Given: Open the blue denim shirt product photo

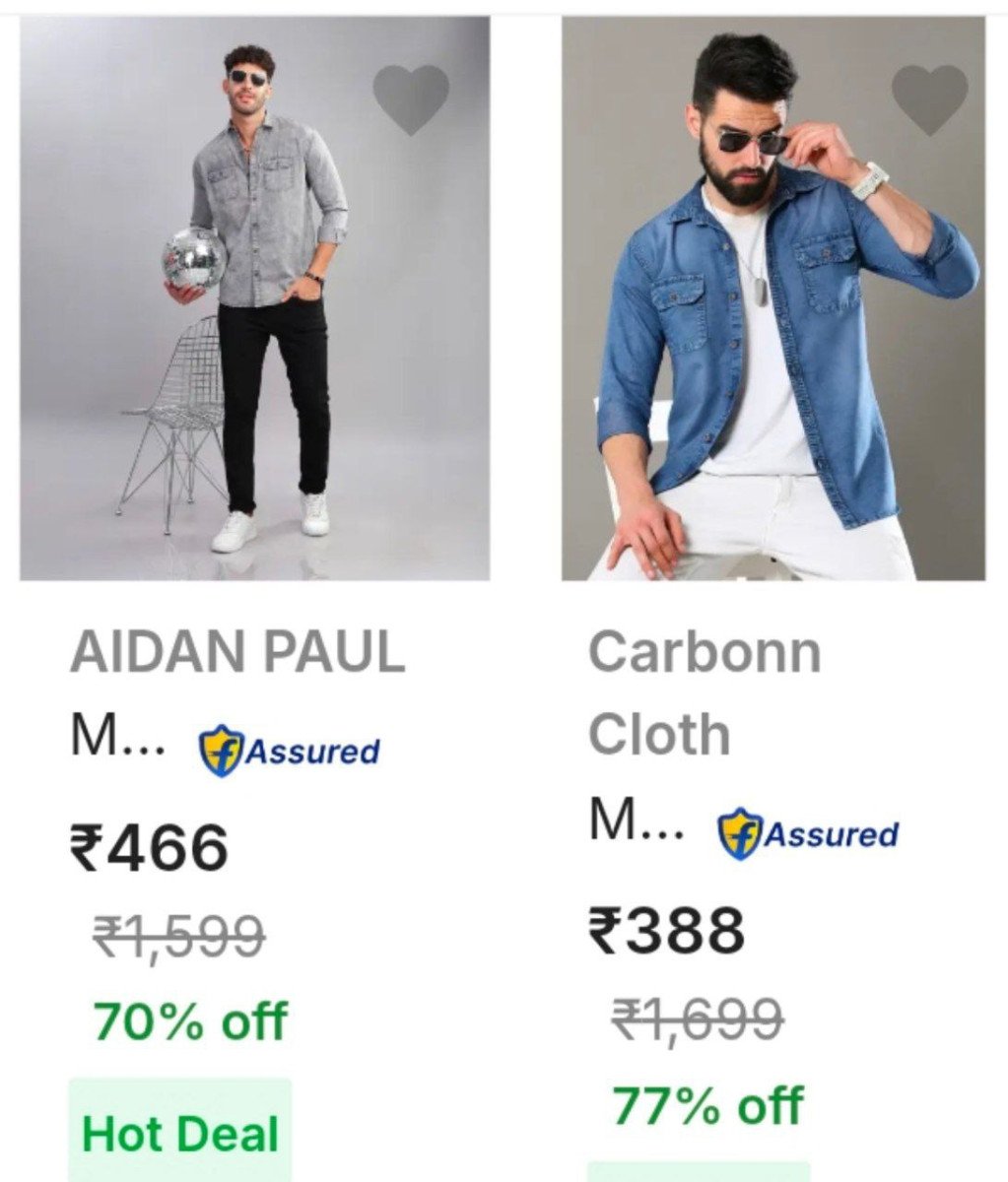Looking at the screenshot, I should [773, 298].
